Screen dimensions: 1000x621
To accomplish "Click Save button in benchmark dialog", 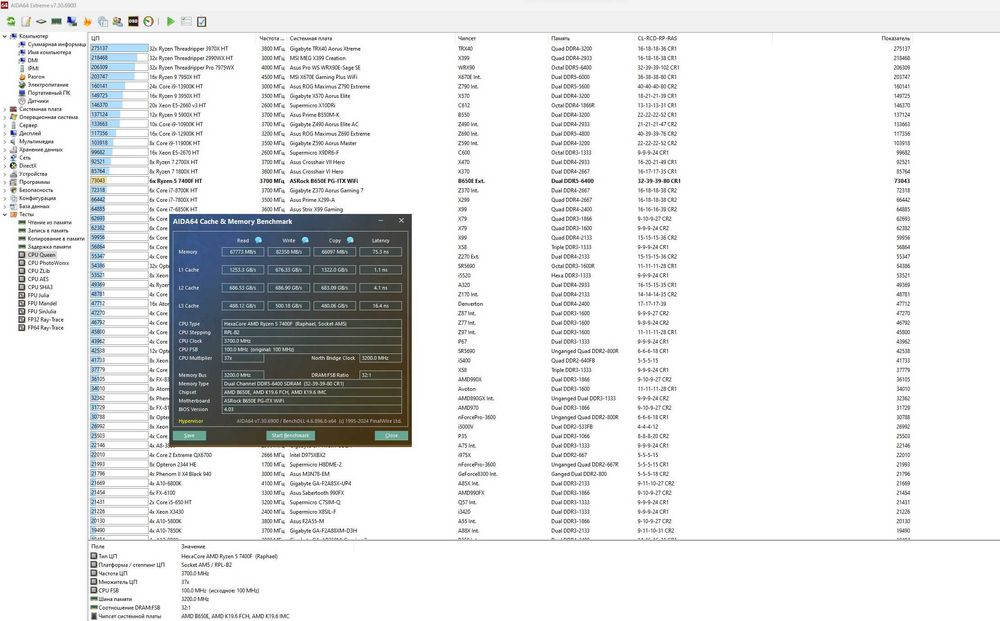I will tap(189, 435).
